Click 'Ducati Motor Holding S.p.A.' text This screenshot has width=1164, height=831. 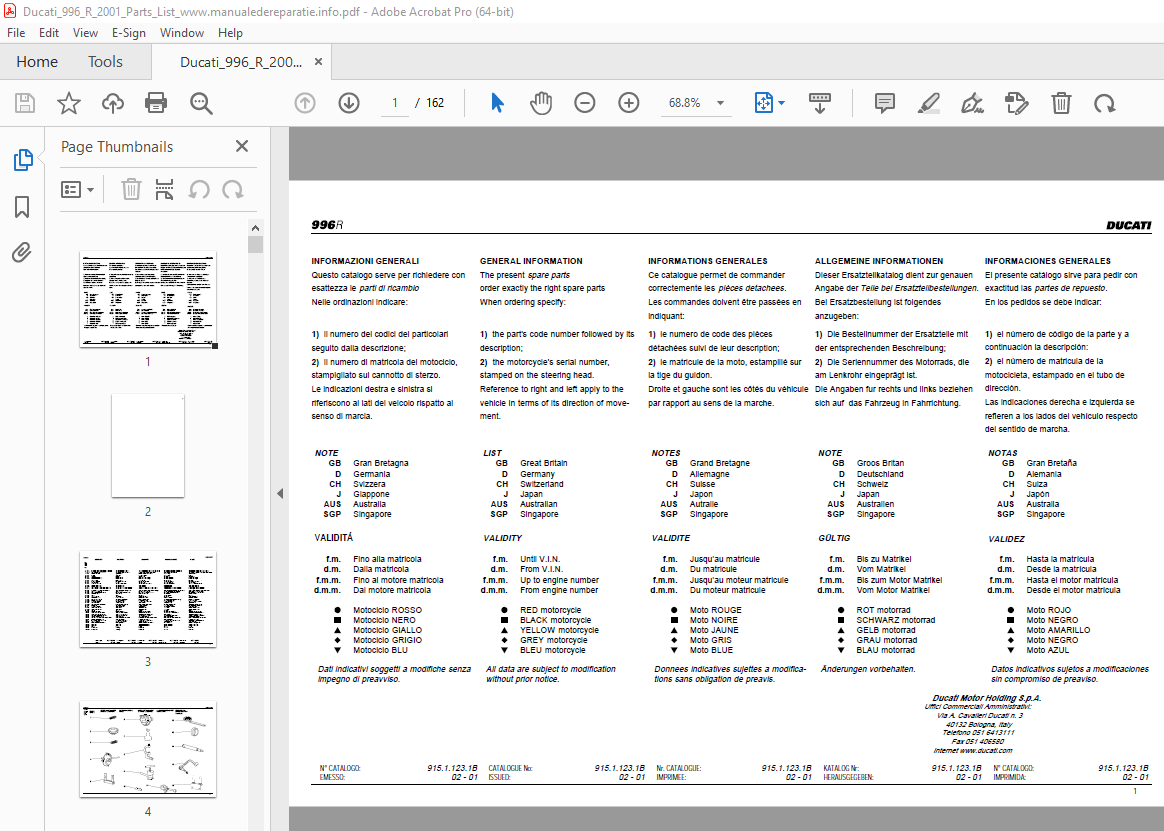[x=987, y=698]
